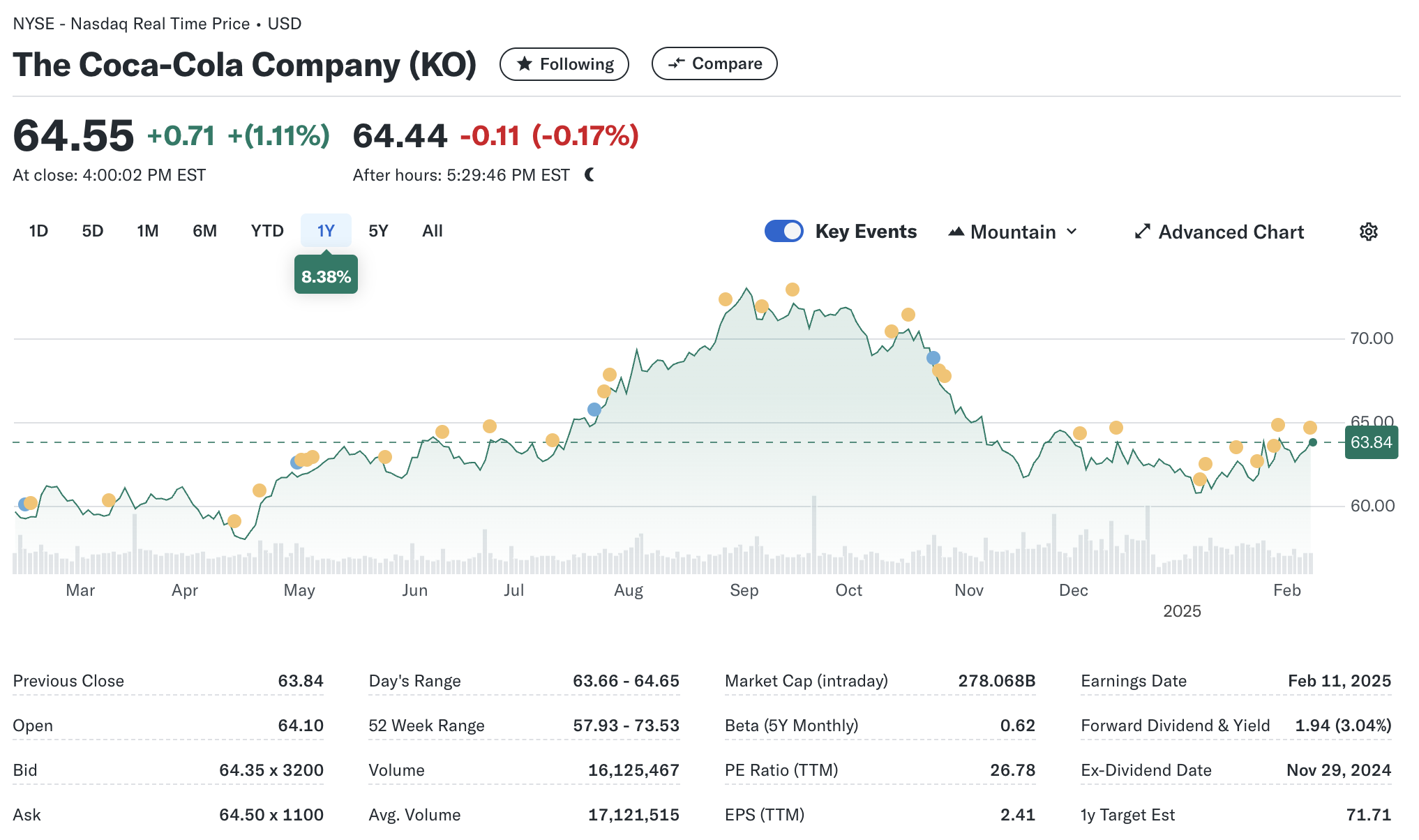The width and height of the screenshot is (1419, 840).
Task: Click the Compare button
Action: tap(714, 63)
